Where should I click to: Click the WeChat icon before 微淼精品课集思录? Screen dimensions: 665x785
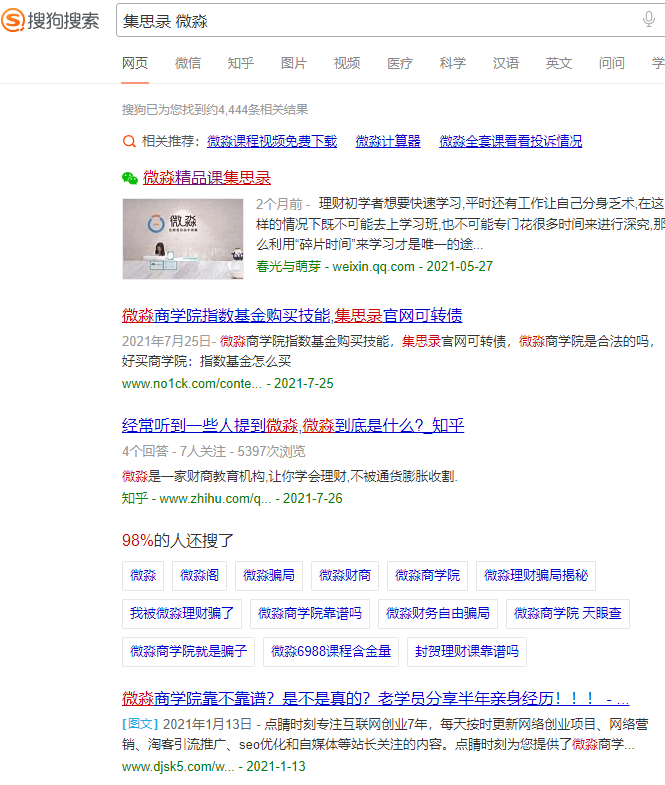130,178
